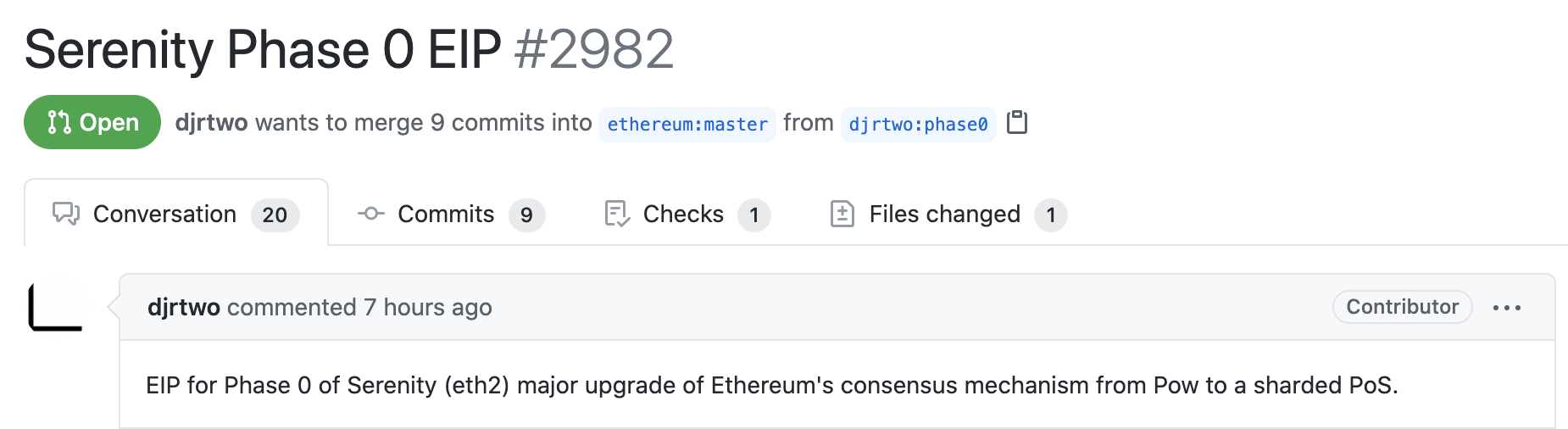Open the djrtwo:phase0 head branch link

point(918,125)
